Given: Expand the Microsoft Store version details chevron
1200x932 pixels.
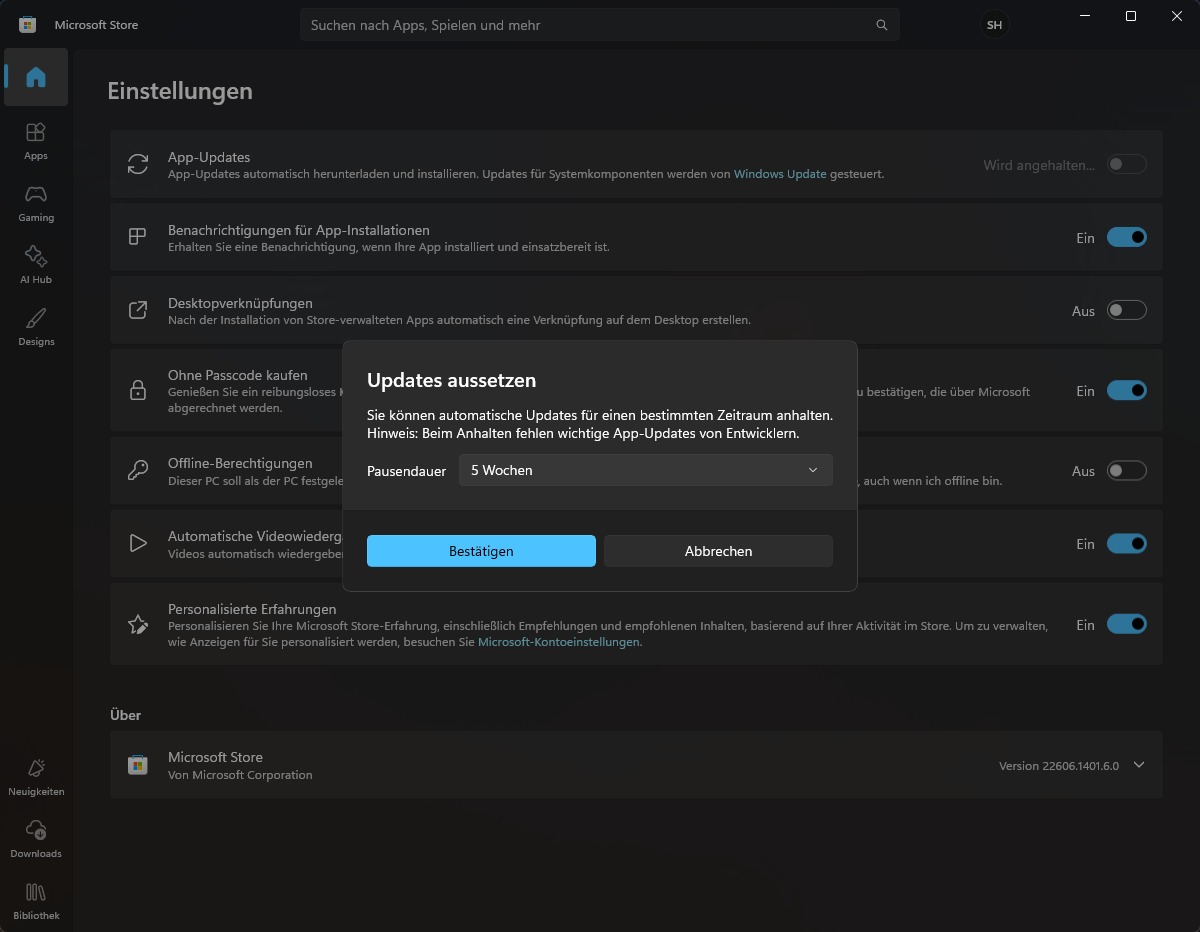Looking at the screenshot, I should coord(1139,765).
